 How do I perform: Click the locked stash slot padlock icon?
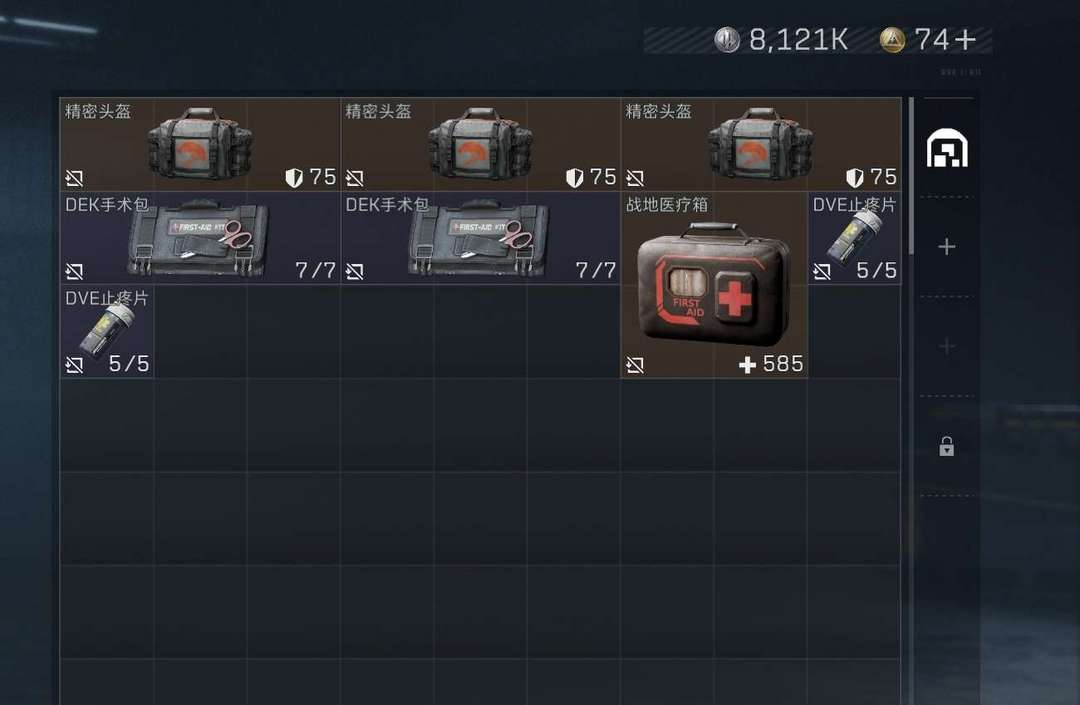click(x=947, y=446)
